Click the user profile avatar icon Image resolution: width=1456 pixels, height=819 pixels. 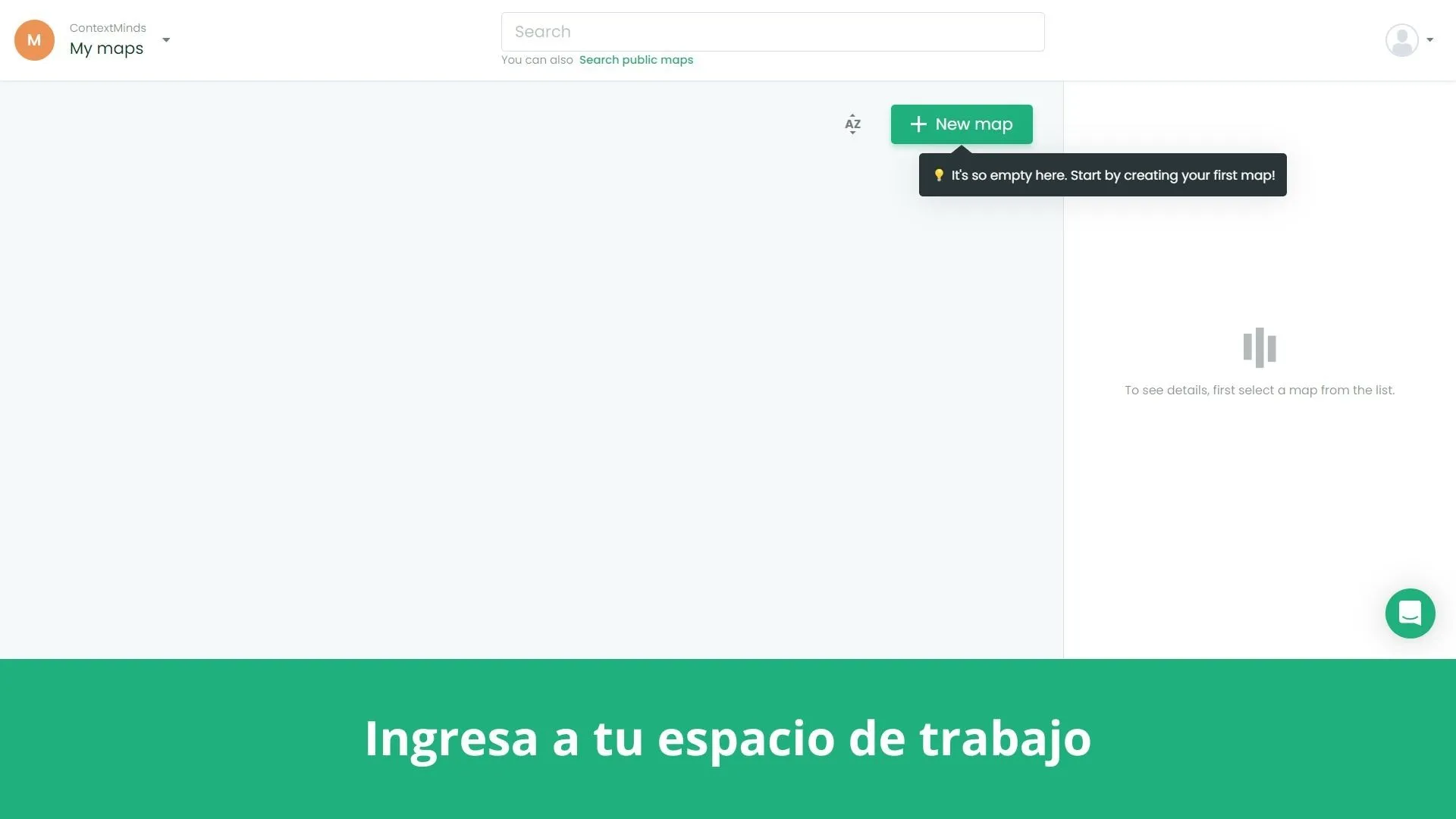coord(1401,40)
